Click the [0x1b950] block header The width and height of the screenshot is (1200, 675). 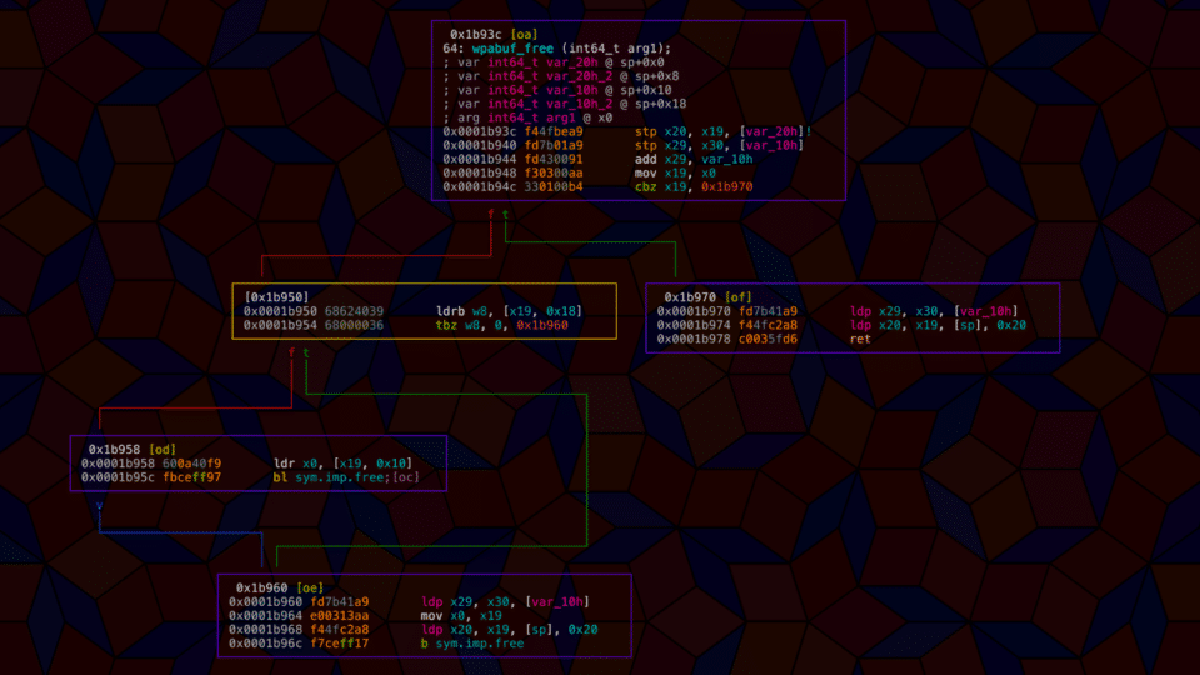[x=275, y=297]
